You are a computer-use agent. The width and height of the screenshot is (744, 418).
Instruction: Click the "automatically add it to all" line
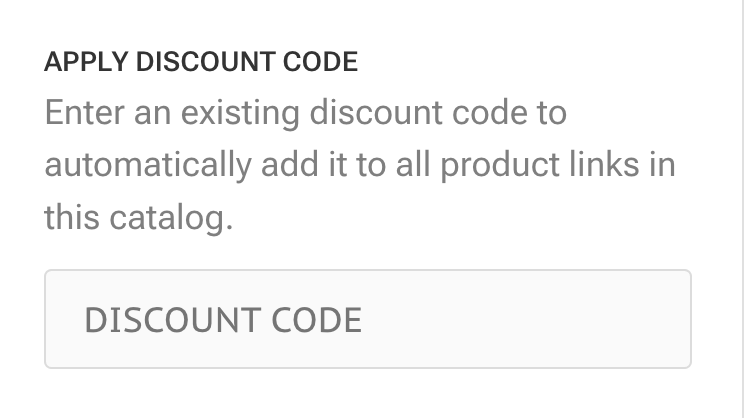tap(238, 164)
